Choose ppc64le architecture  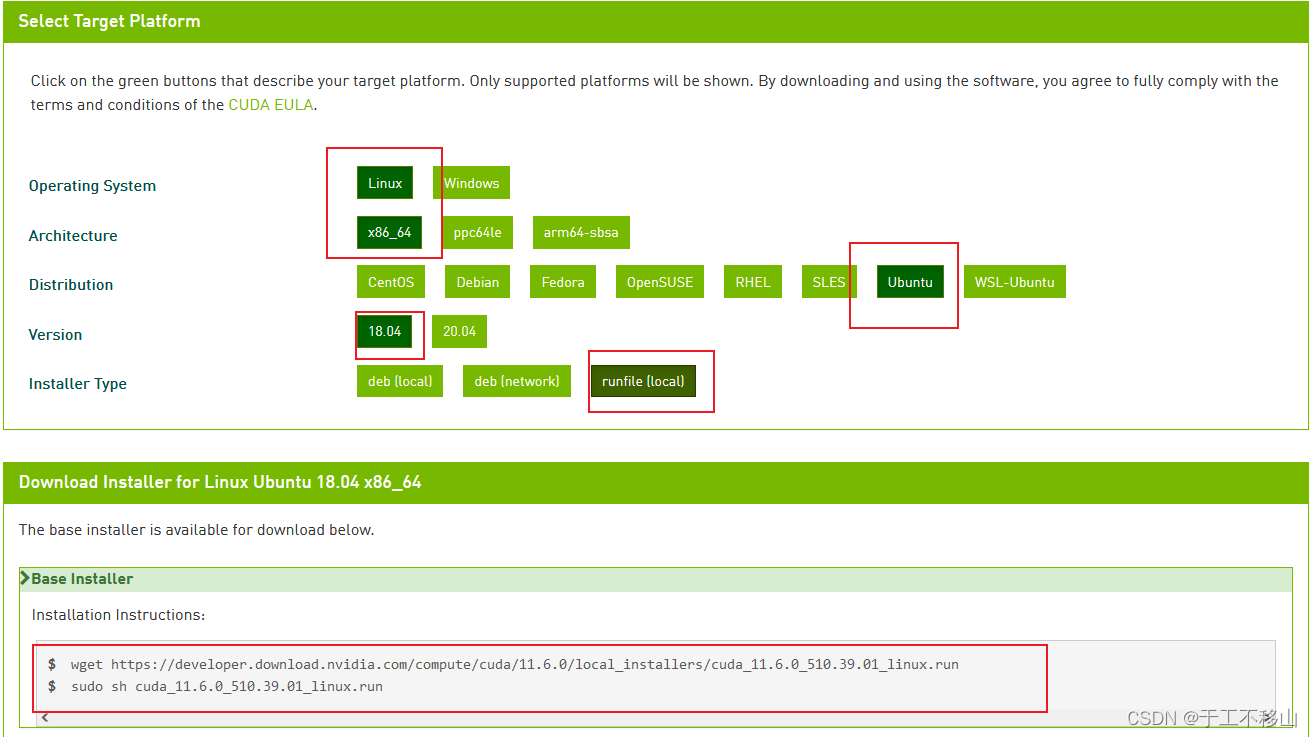point(477,232)
